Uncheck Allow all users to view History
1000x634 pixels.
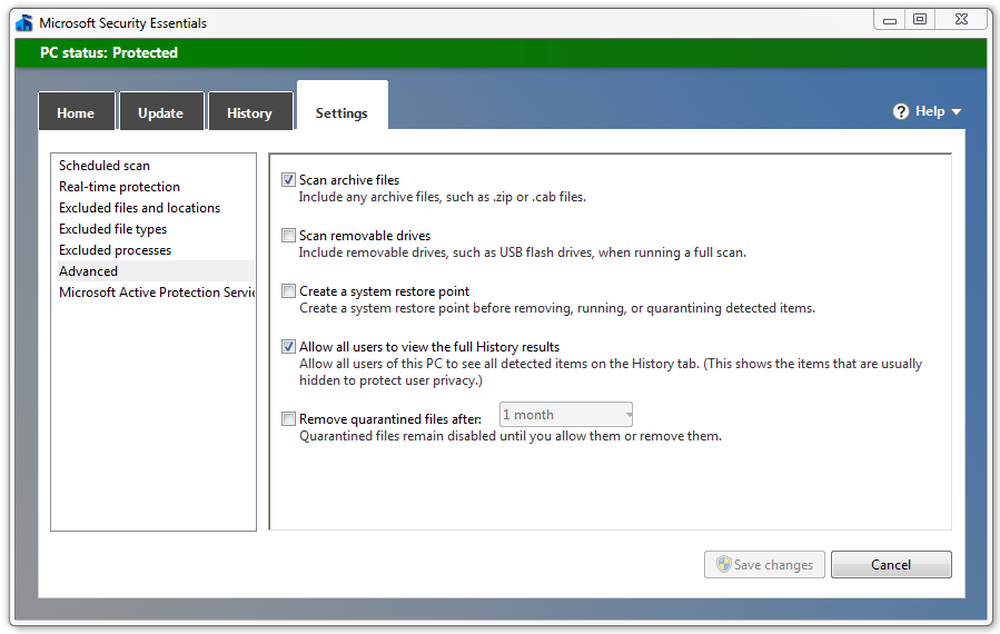[288, 346]
